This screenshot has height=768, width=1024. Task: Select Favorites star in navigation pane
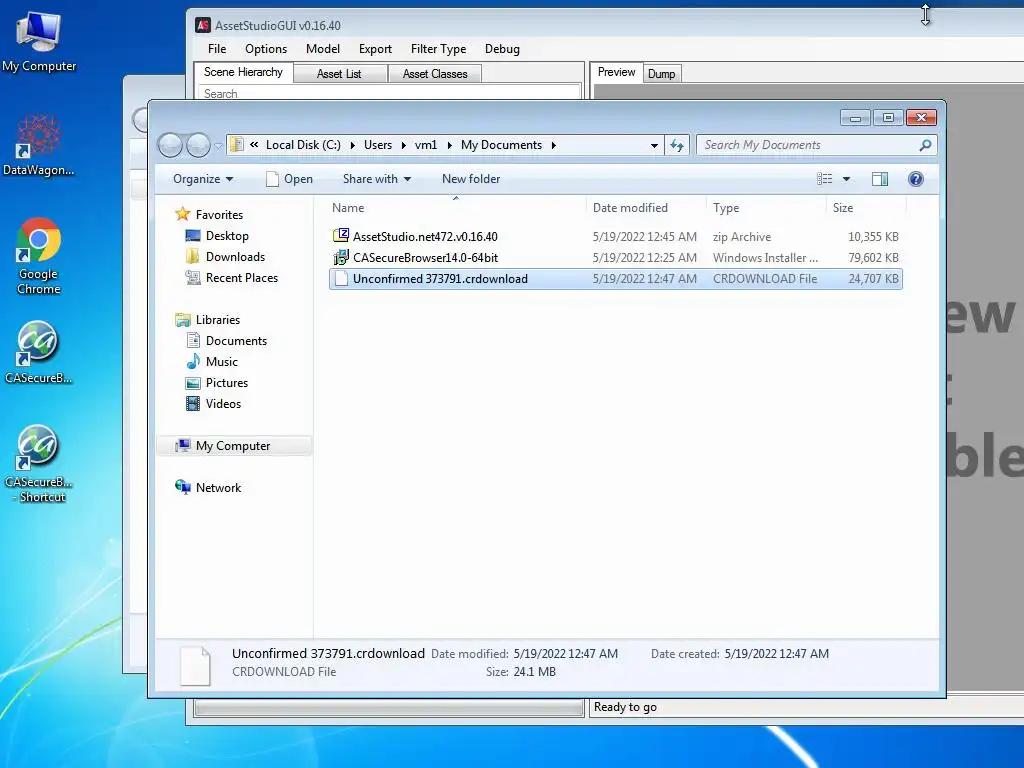point(183,214)
